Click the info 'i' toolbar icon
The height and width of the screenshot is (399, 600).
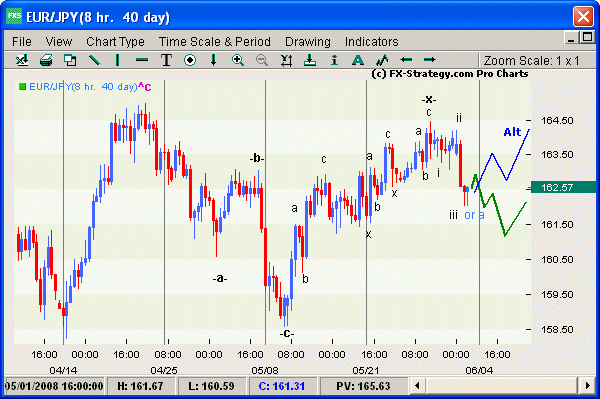(334, 60)
